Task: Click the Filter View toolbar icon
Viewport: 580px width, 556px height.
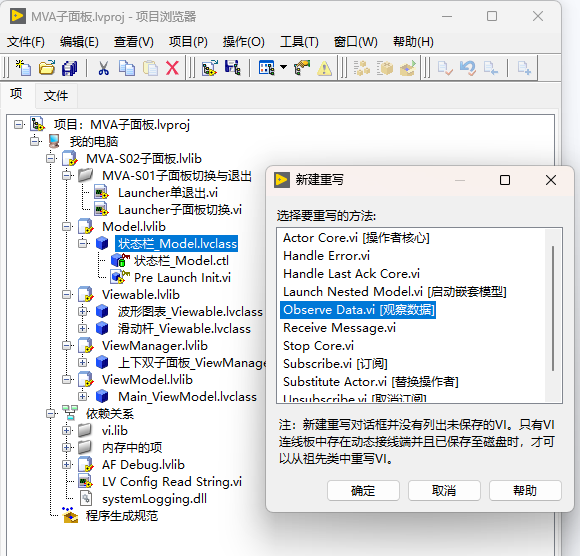Action: [x=267, y=68]
